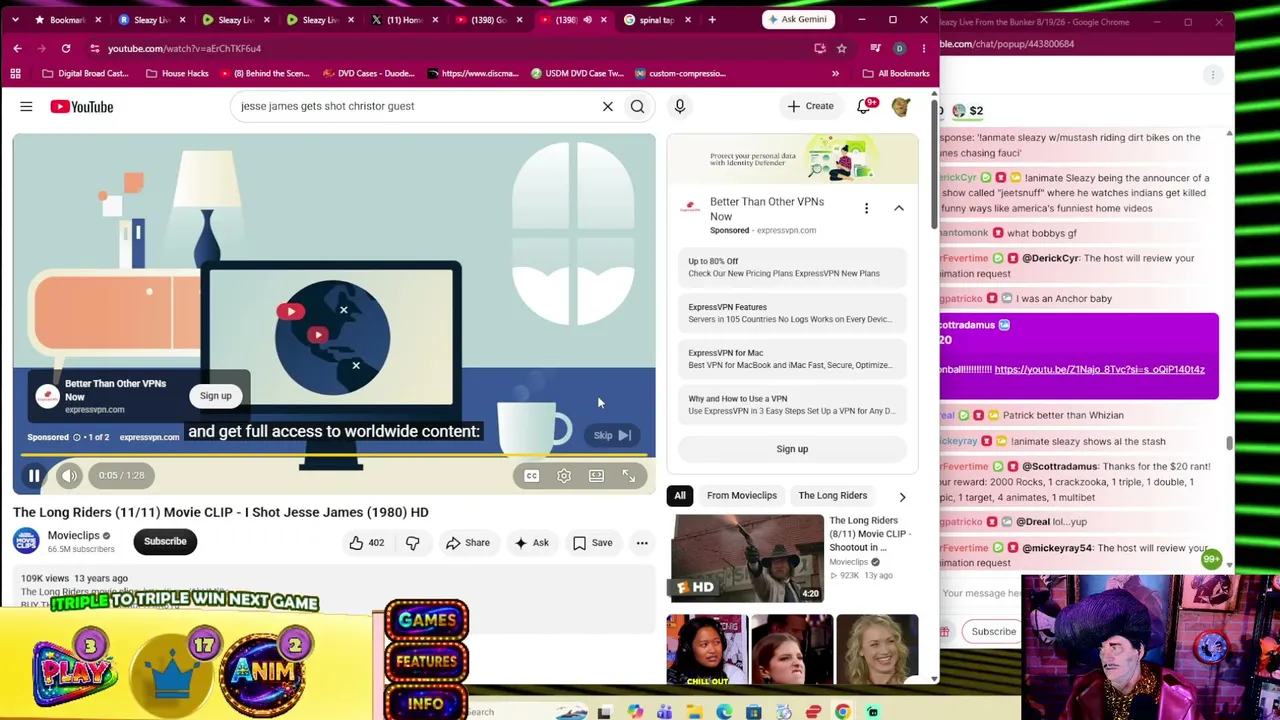Open the Long Riders Shootout video thumbnail
This screenshot has height=720, width=1280.
[x=746, y=558]
